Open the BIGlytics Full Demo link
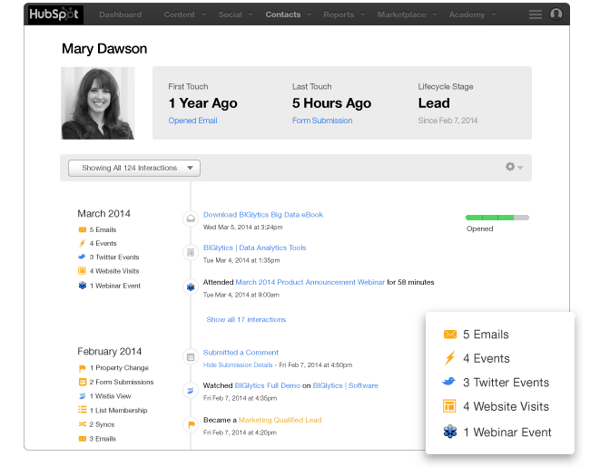 (x=268, y=385)
